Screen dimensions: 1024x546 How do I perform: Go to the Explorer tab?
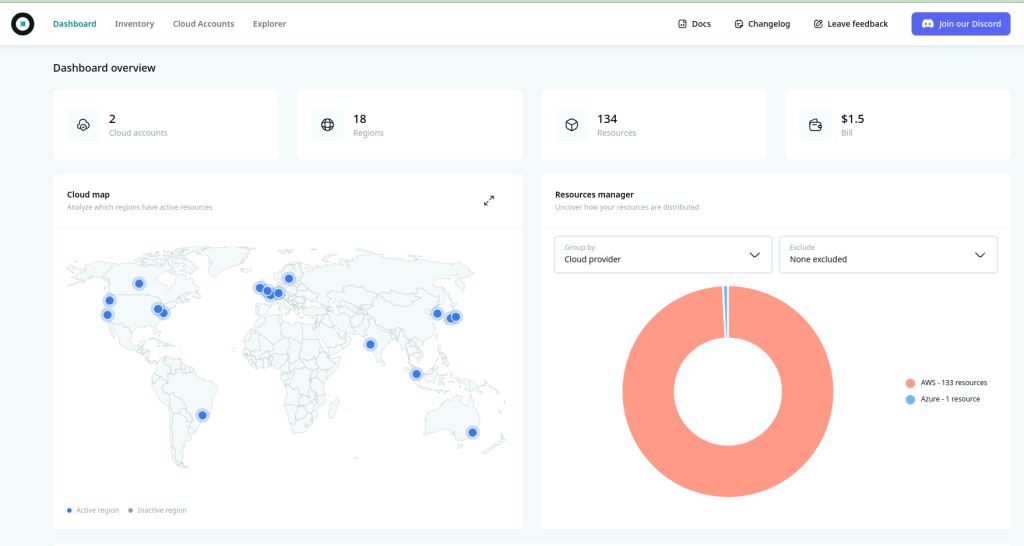pyautogui.click(x=269, y=24)
